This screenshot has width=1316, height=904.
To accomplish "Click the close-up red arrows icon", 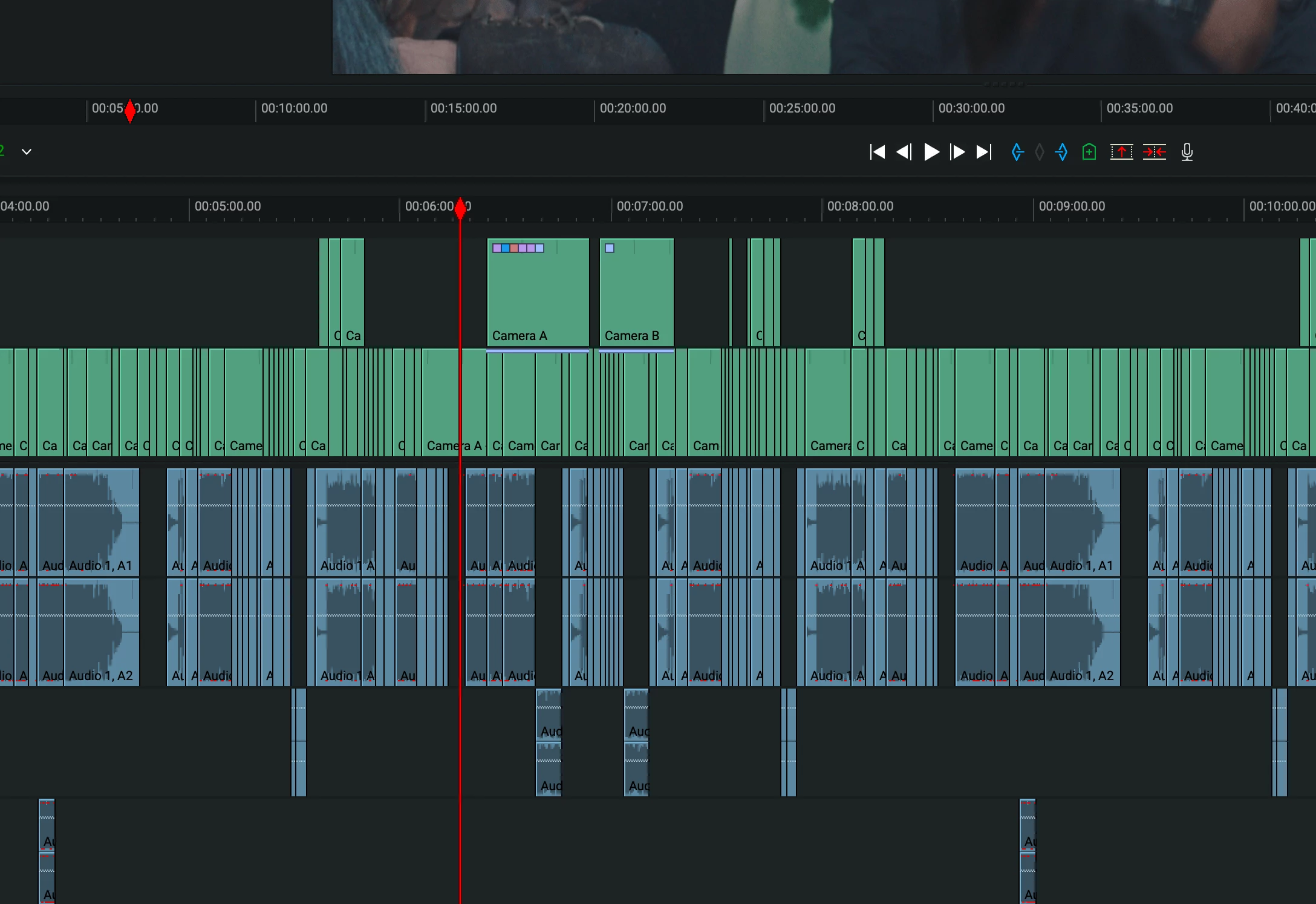I will pos(1155,152).
